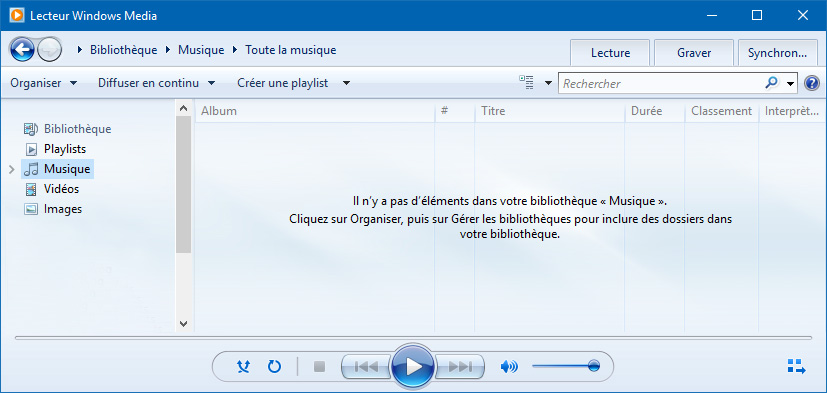Expand the Musique tree node
The height and width of the screenshot is (393, 827).
pos(12,169)
